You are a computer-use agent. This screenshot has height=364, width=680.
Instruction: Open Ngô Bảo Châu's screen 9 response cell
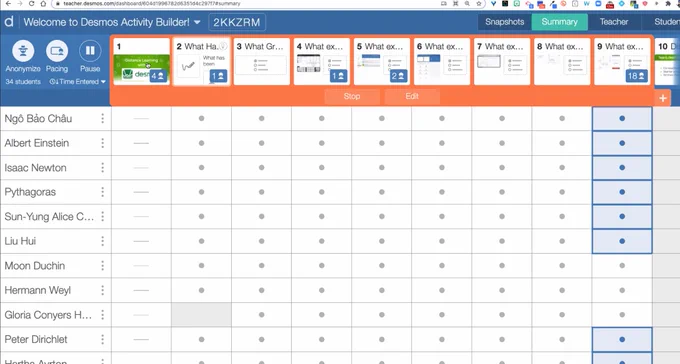click(x=622, y=118)
